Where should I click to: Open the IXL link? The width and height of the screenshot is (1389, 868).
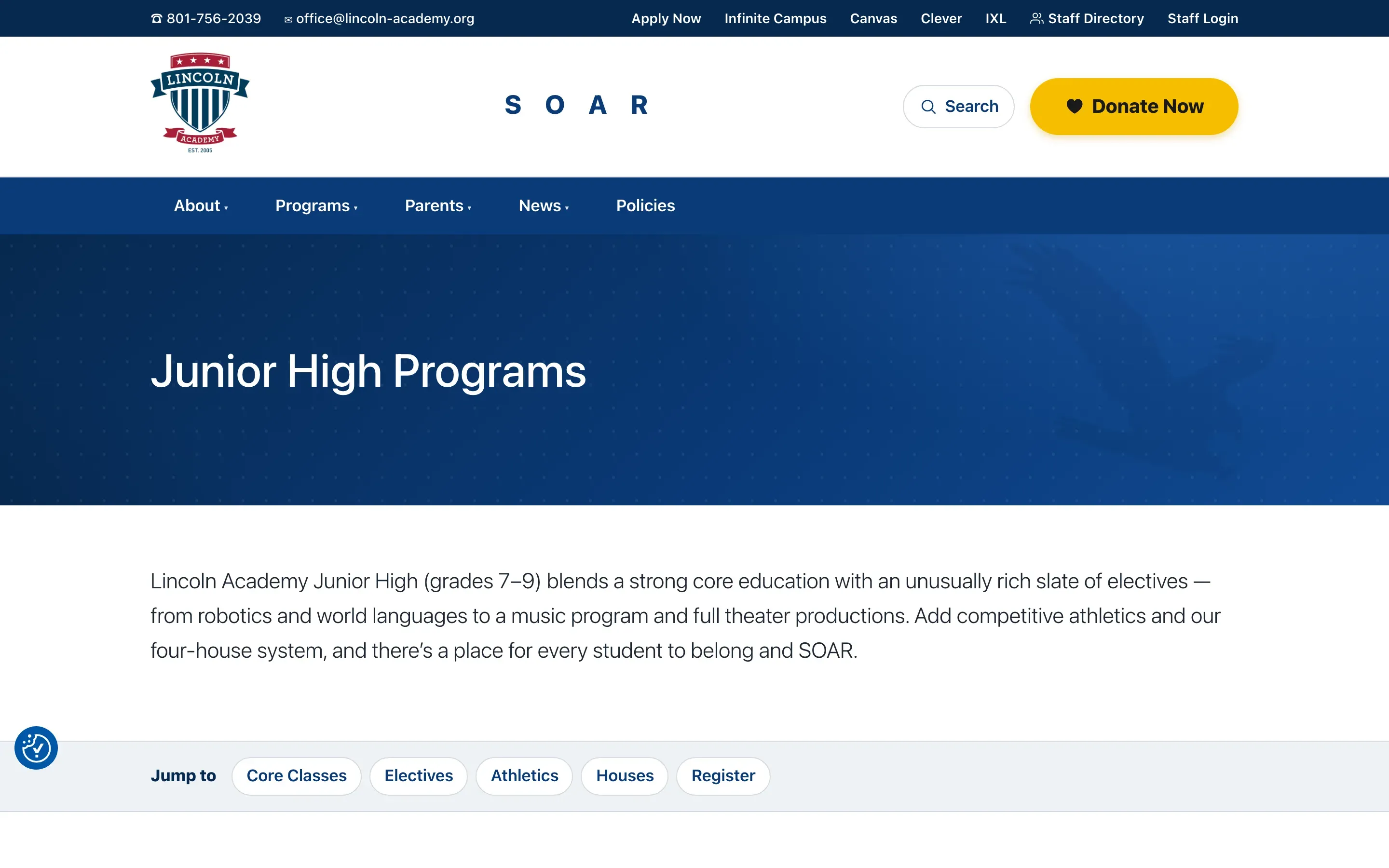click(x=995, y=18)
